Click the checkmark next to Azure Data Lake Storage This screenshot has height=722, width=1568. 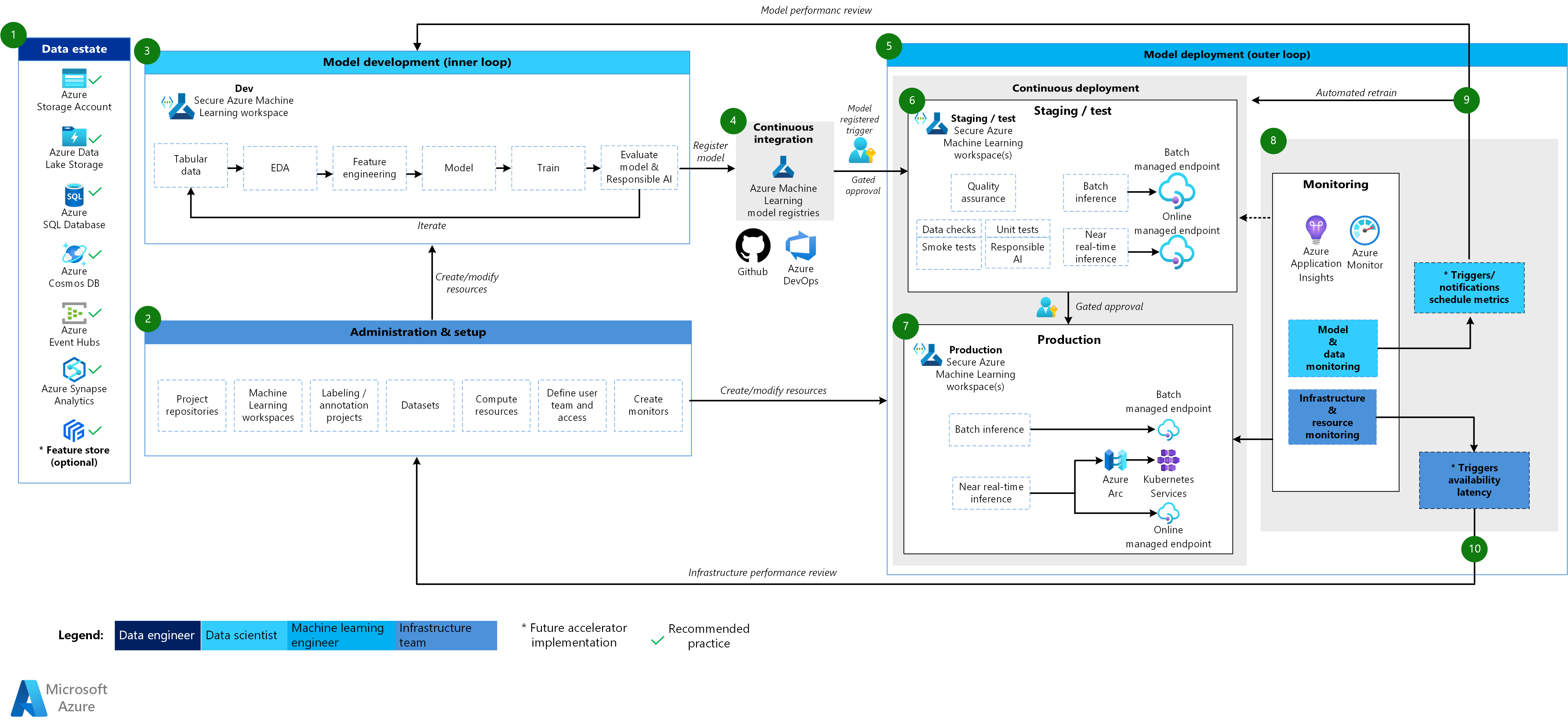point(95,138)
